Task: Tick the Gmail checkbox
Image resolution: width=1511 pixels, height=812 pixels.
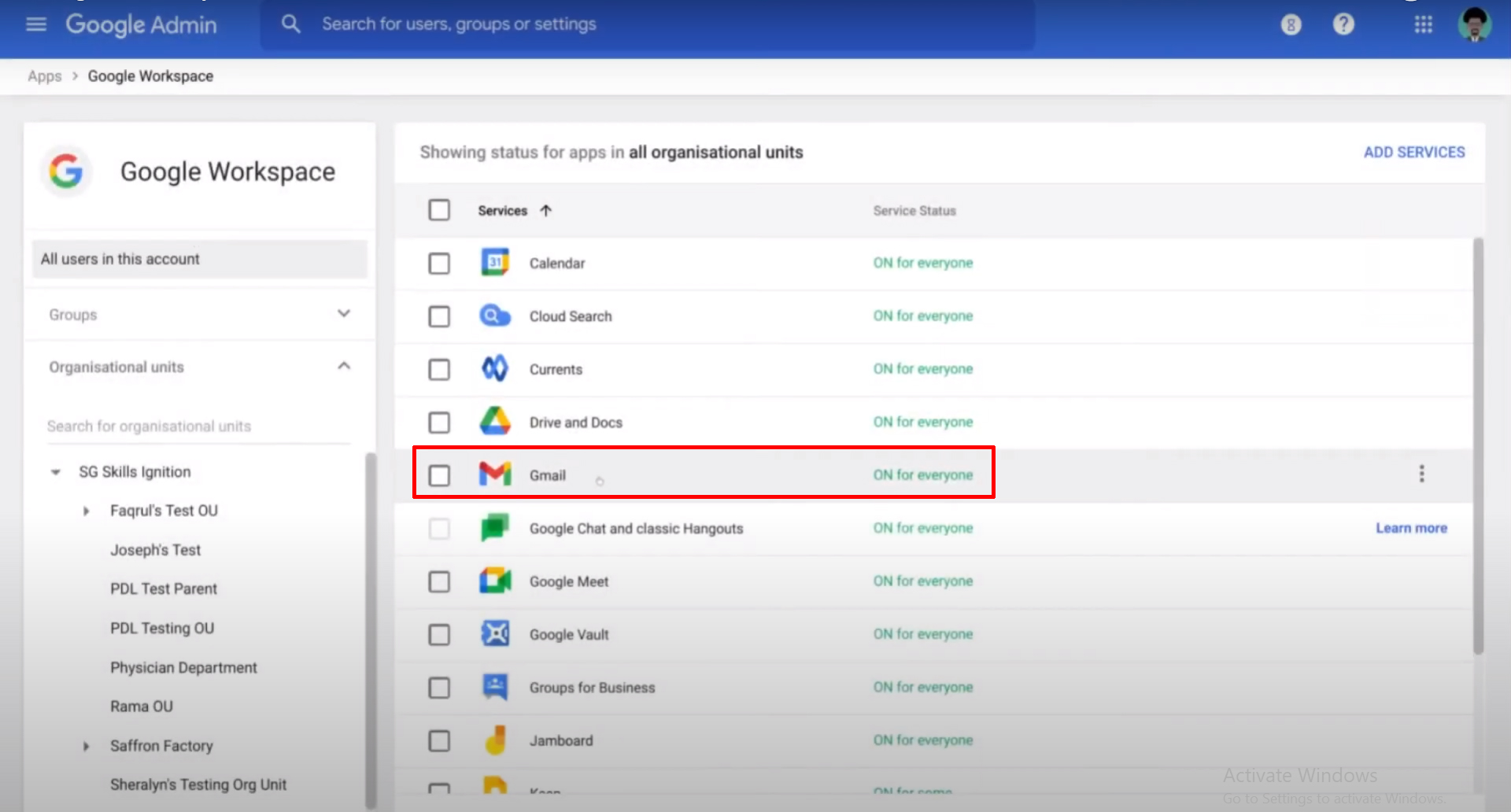Action: click(x=439, y=475)
